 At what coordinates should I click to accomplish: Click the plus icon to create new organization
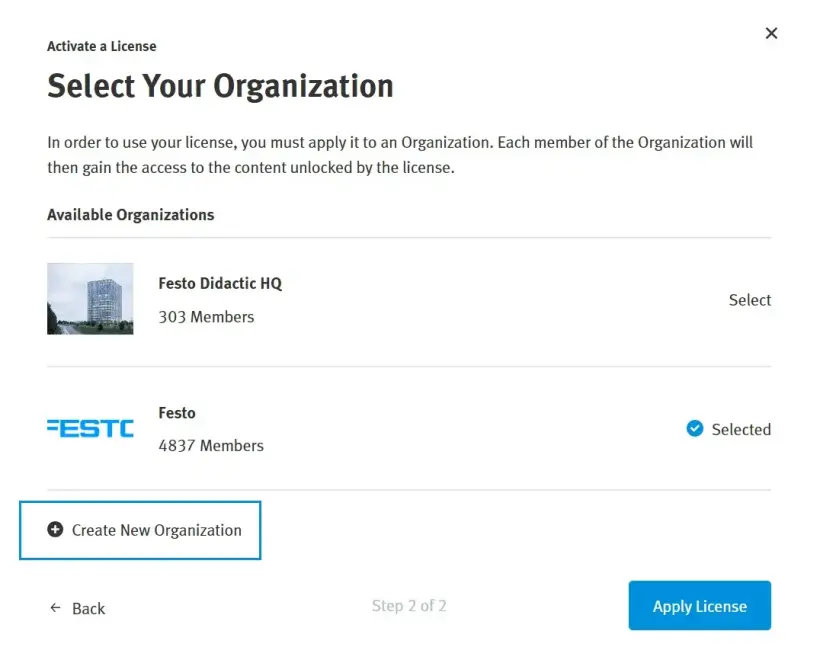pyautogui.click(x=56, y=531)
